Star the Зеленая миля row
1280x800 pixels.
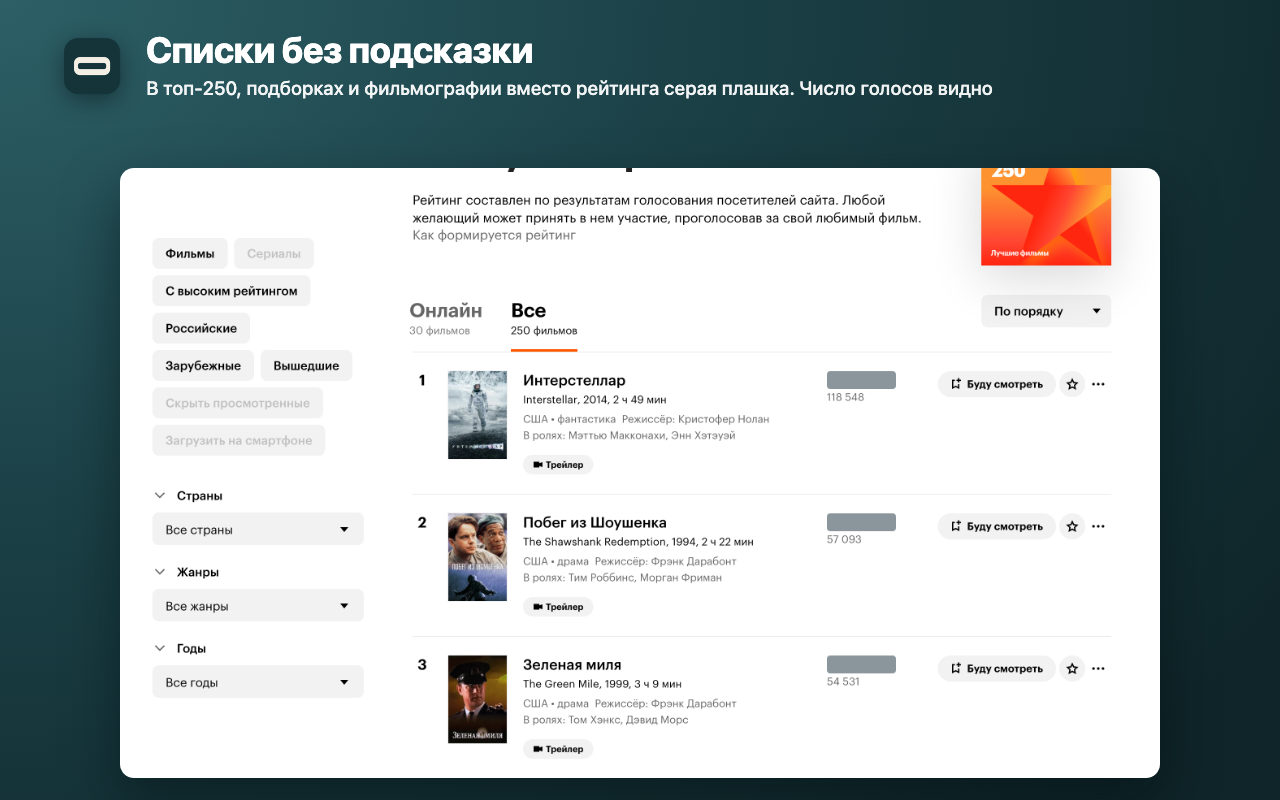coord(1072,668)
